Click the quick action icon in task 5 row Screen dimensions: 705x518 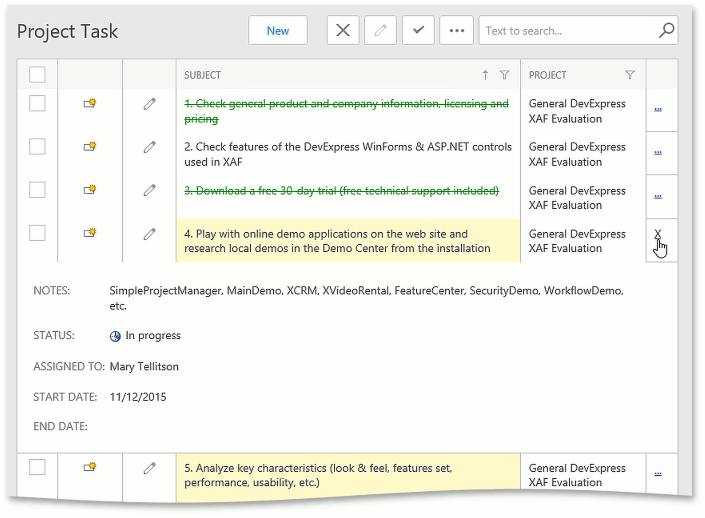tap(90, 467)
